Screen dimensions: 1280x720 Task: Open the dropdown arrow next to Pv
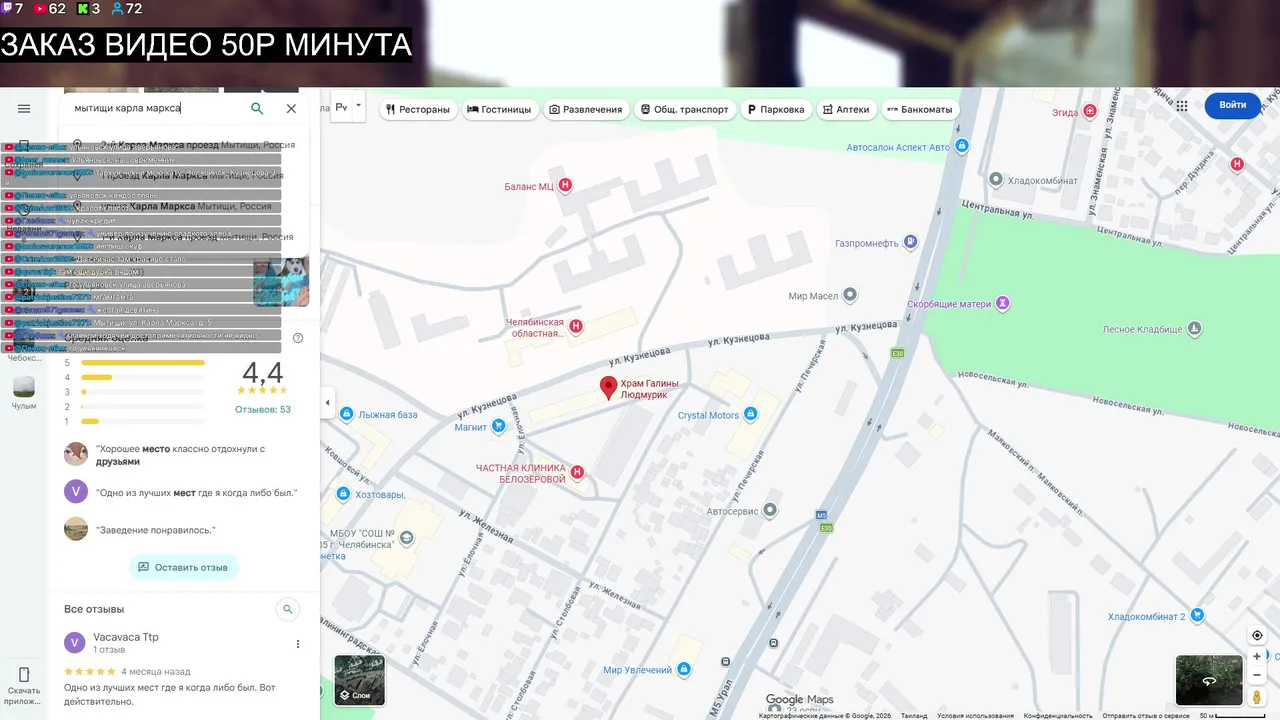[359, 105]
